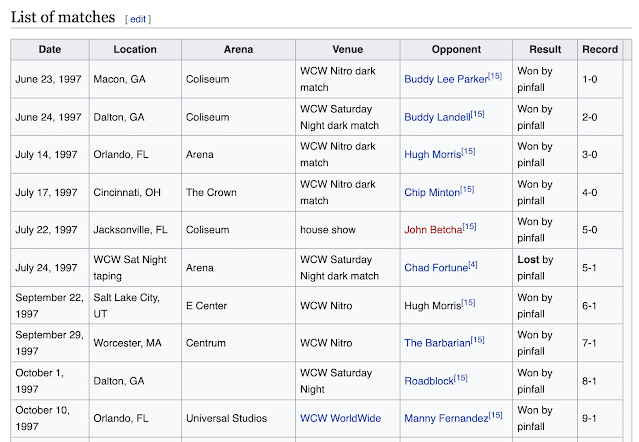Open the red John Betcha link
This screenshot has height=442, width=639.
point(433,230)
